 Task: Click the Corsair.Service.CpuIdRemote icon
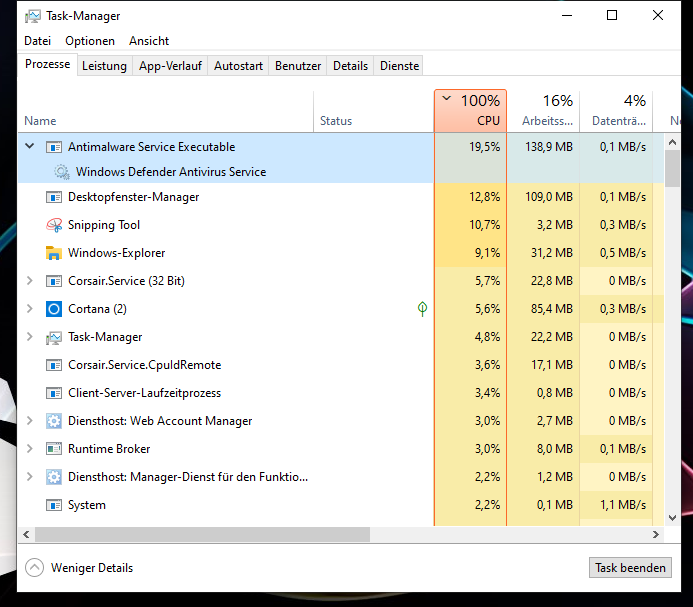tap(54, 365)
